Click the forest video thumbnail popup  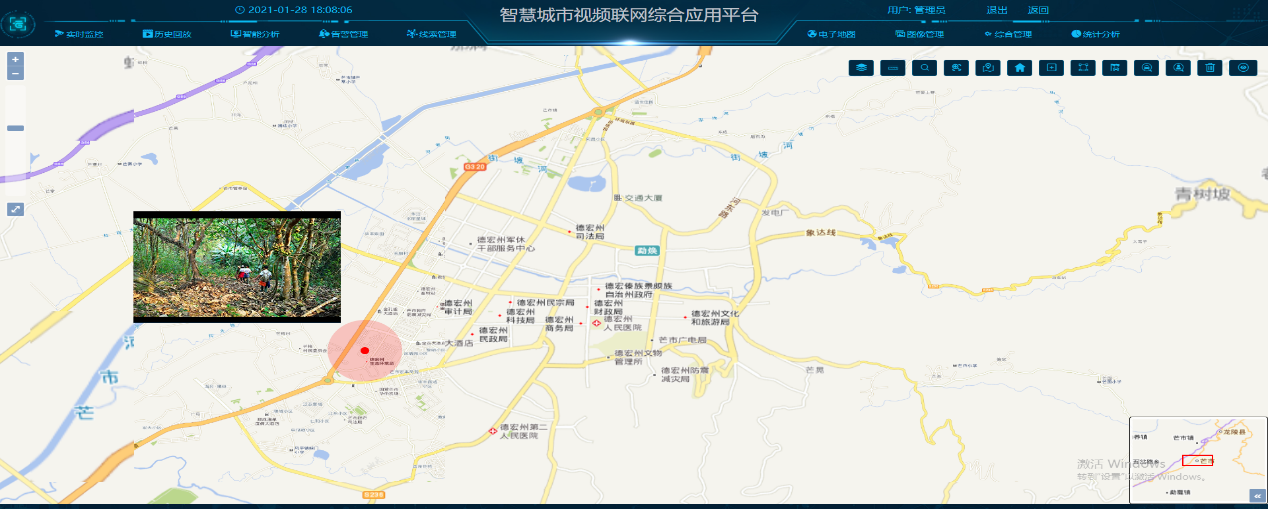click(x=237, y=266)
